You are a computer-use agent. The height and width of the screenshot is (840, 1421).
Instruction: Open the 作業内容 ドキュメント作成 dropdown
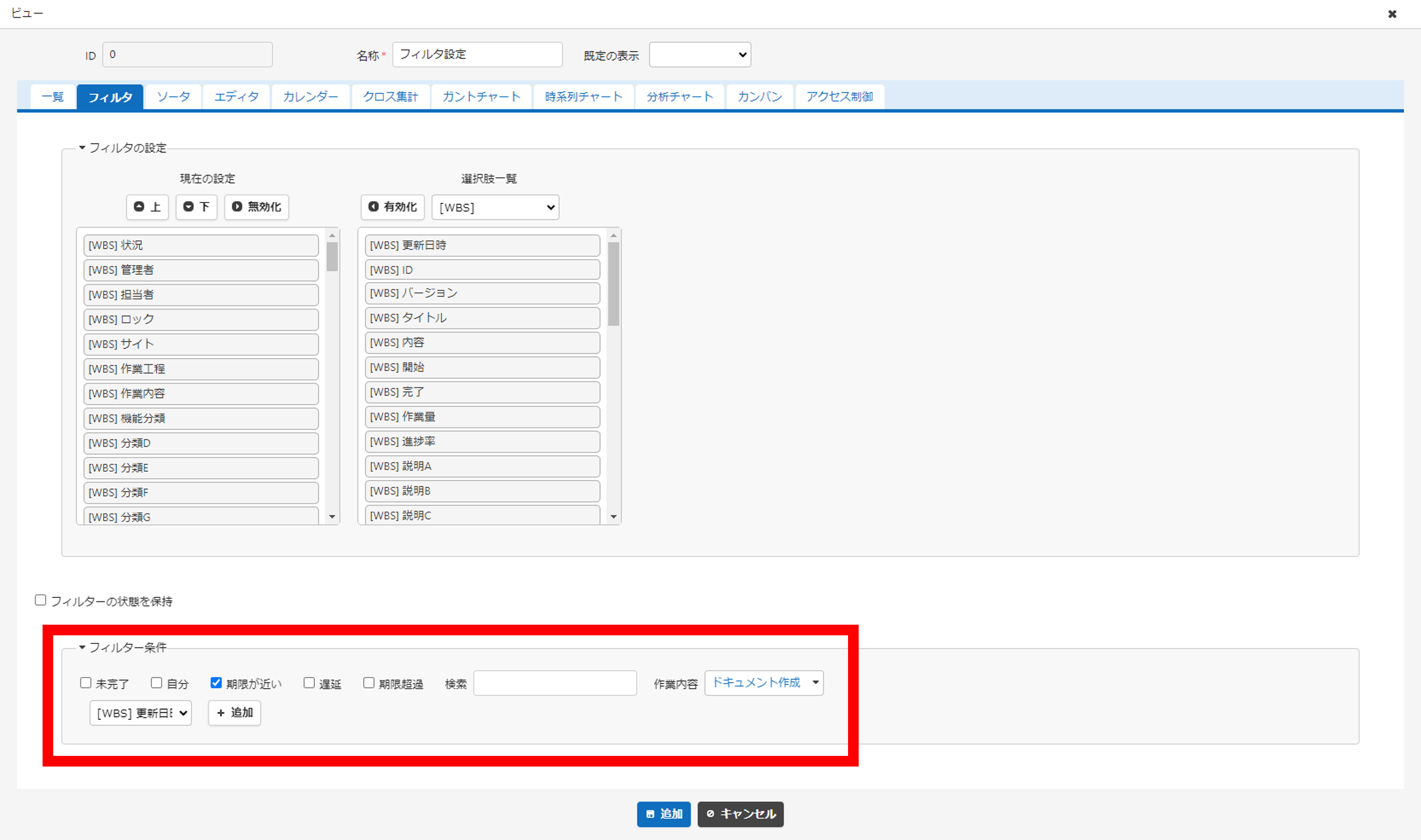(764, 682)
